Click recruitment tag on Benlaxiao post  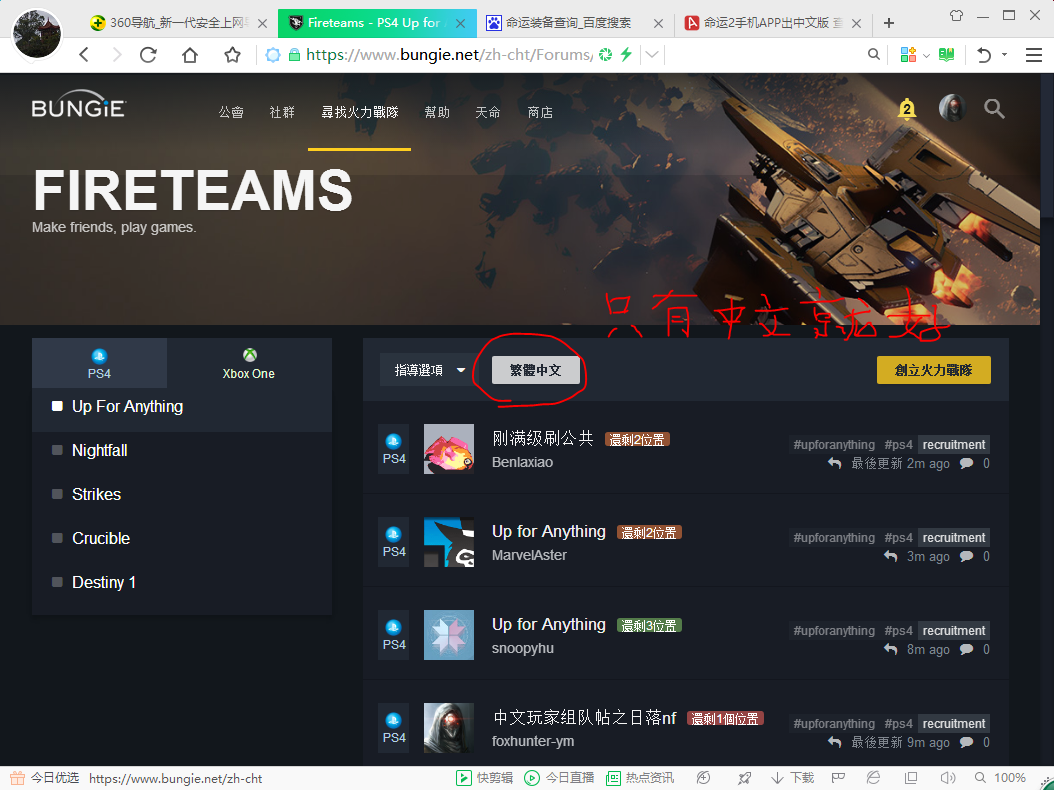[954, 444]
